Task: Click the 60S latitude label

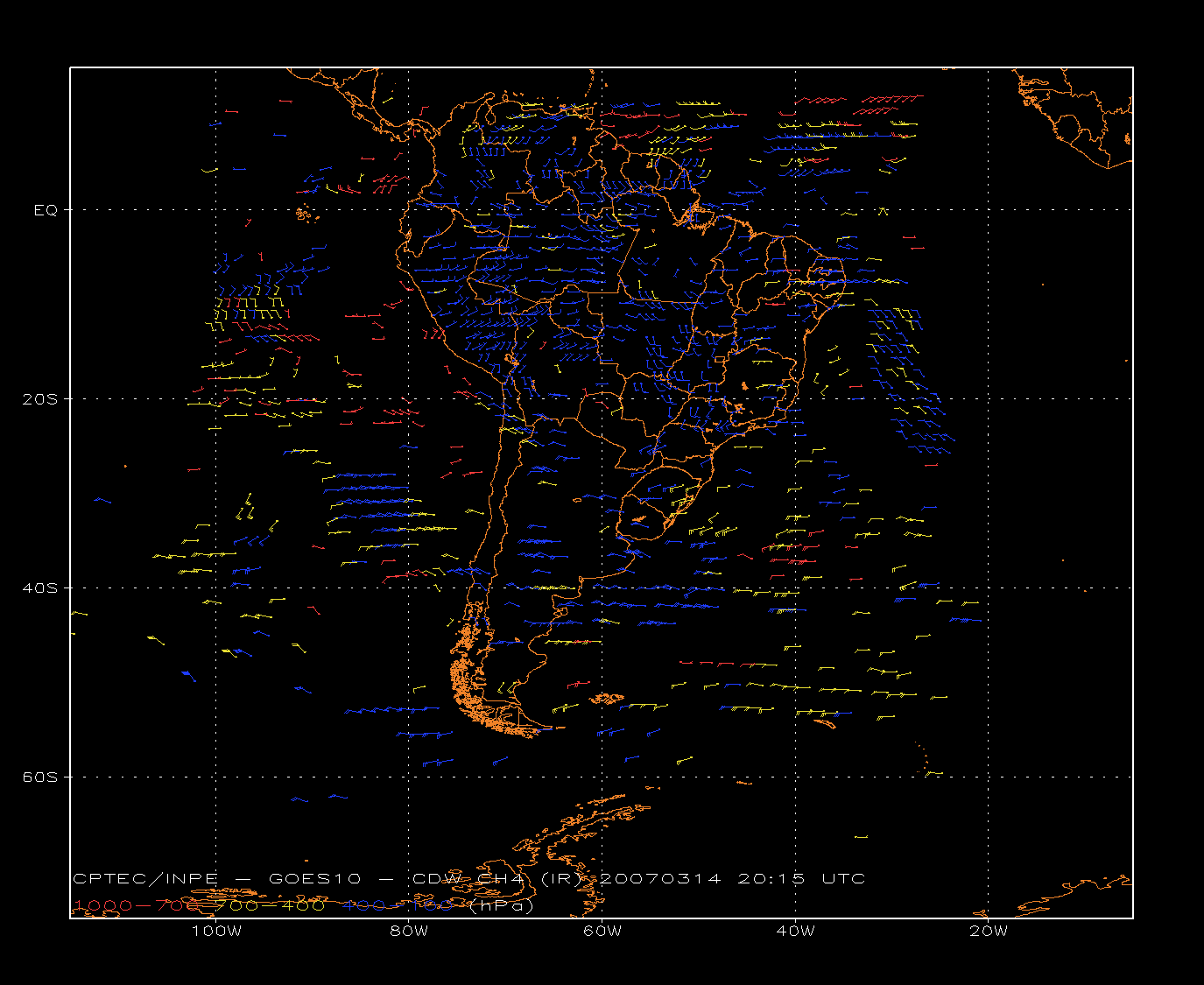Action: coord(39,777)
